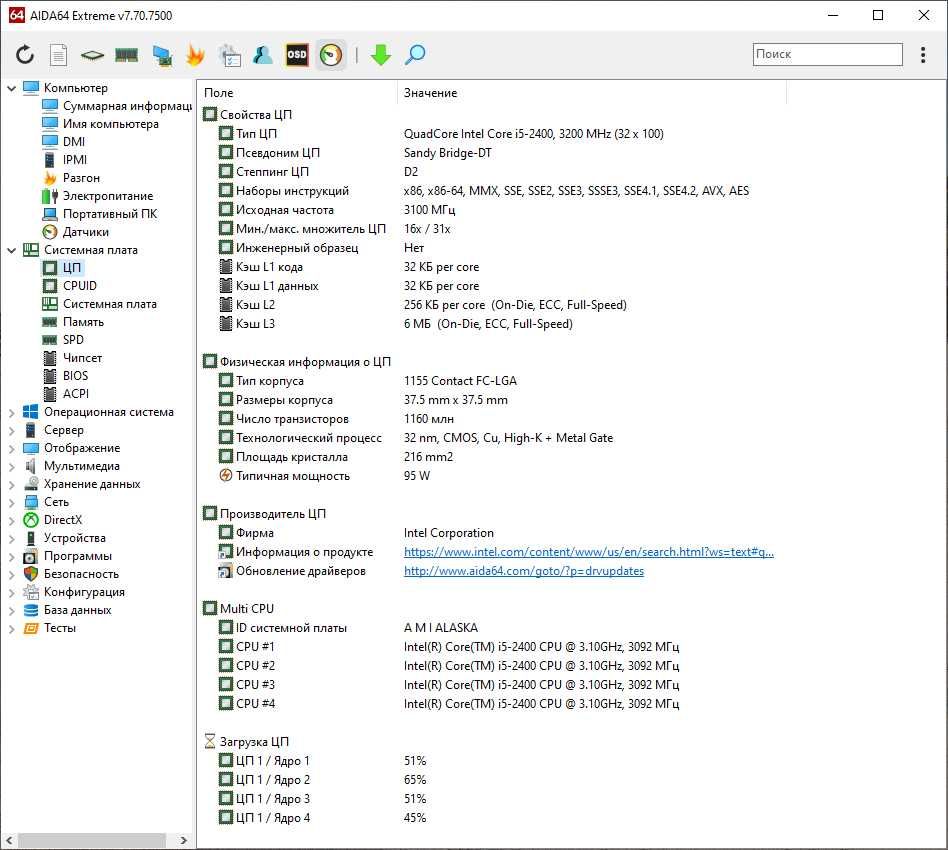The width and height of the screenshot is (948, 850).
Task: Expand the Мультимедиа tree node
Action: (x=11, y=467)
